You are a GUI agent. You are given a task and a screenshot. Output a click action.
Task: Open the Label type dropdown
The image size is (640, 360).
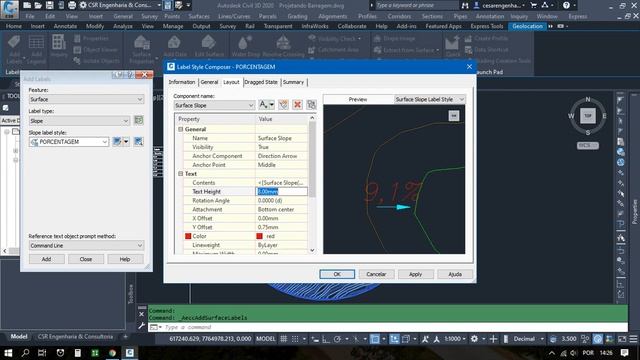click(79, 121)
